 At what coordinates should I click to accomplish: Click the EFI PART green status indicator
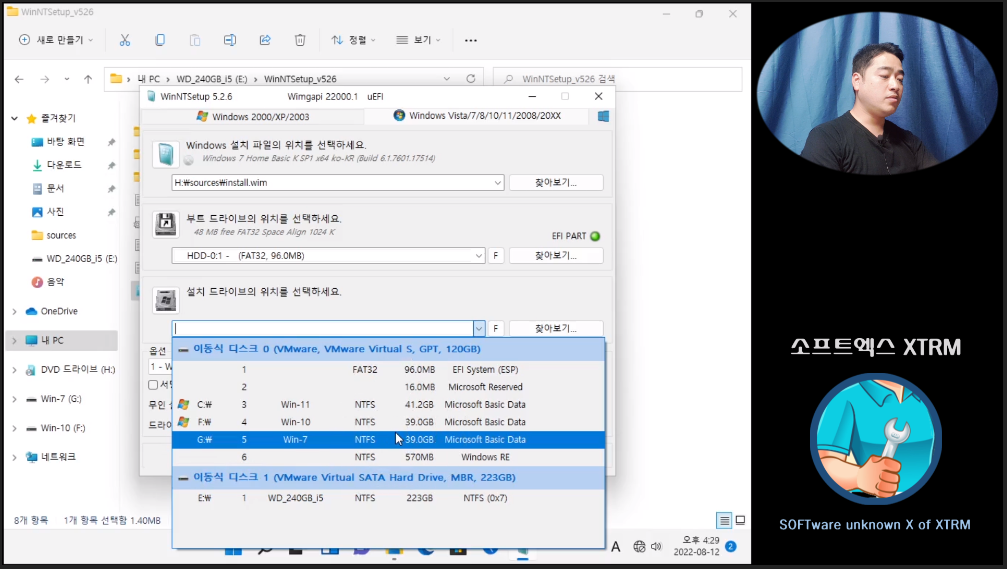[595, 236]
